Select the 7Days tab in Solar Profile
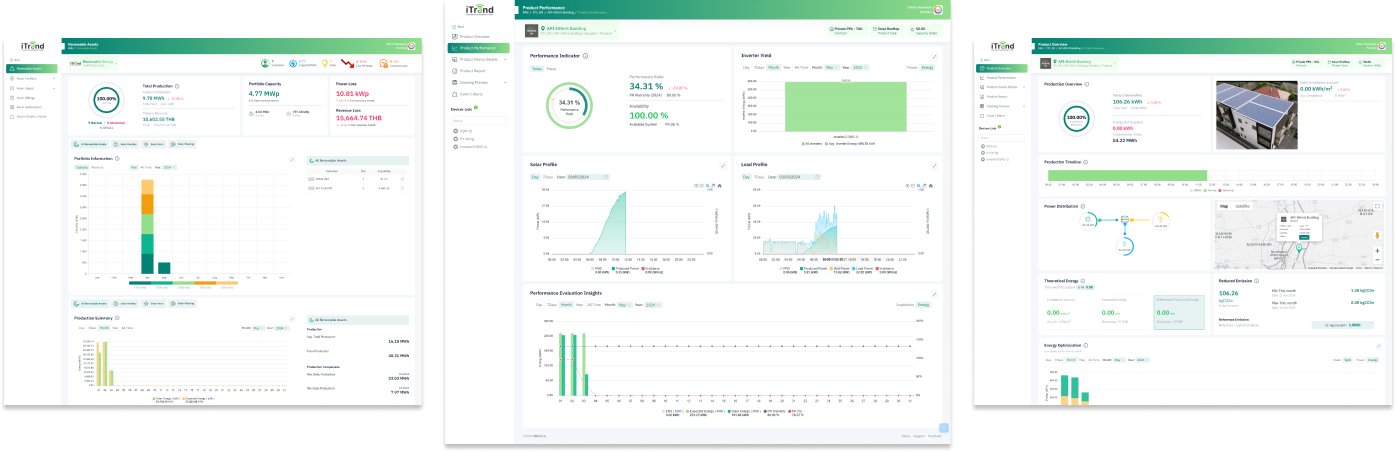Image resolution: width=1397 pixels, height=452 pixels. pyautogui.click(x=548, y=176)
